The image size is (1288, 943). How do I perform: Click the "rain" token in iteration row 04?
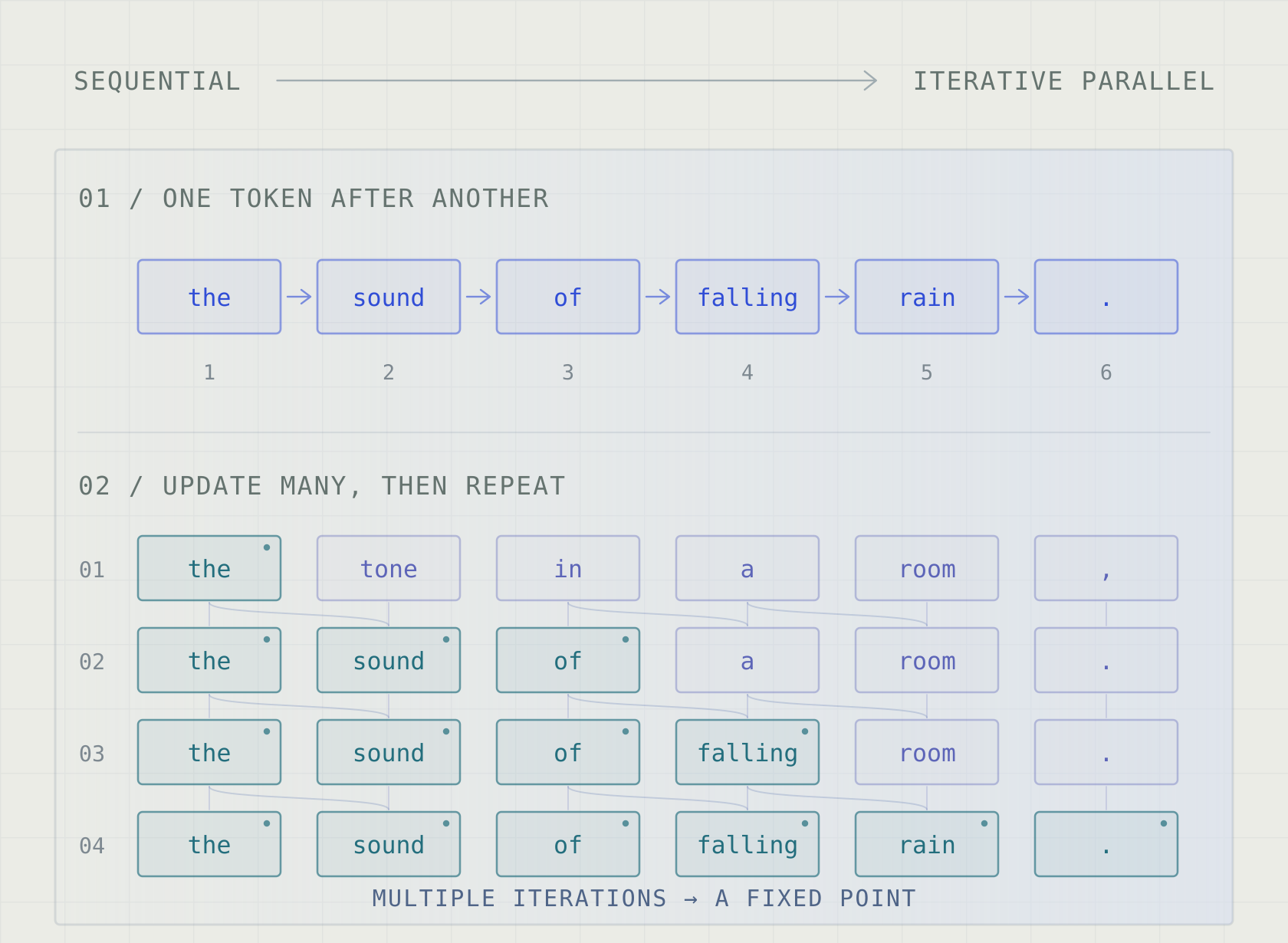click(x=927, y=844)
